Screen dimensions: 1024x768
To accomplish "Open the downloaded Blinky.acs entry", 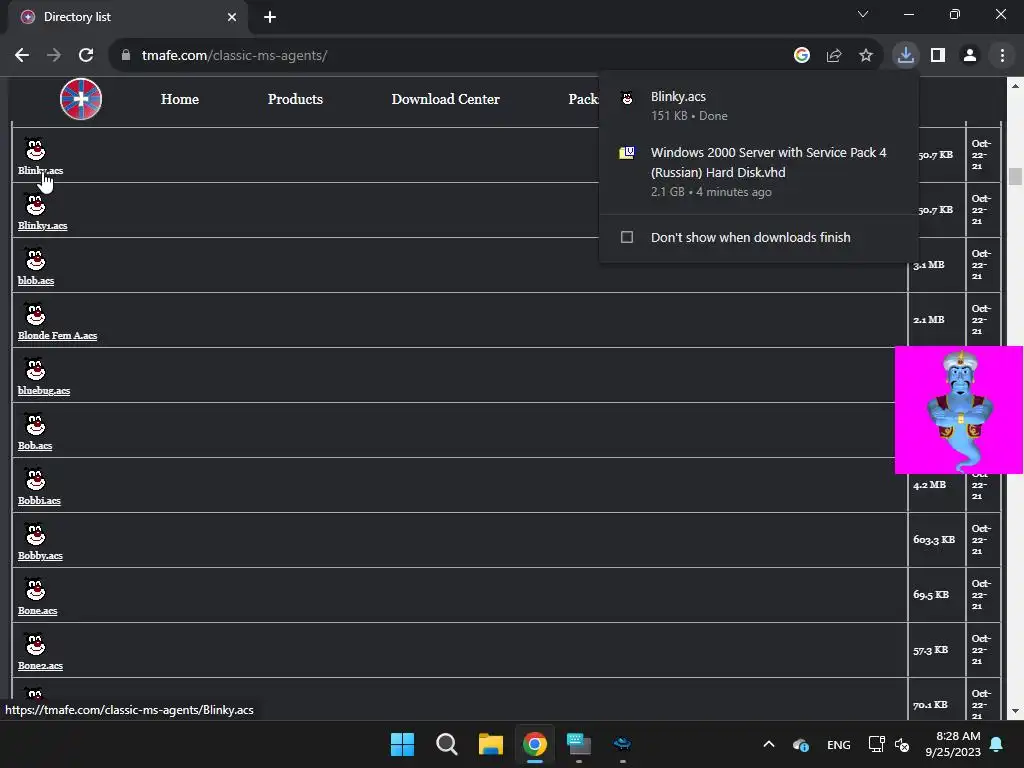I will [x=759, y=106].
